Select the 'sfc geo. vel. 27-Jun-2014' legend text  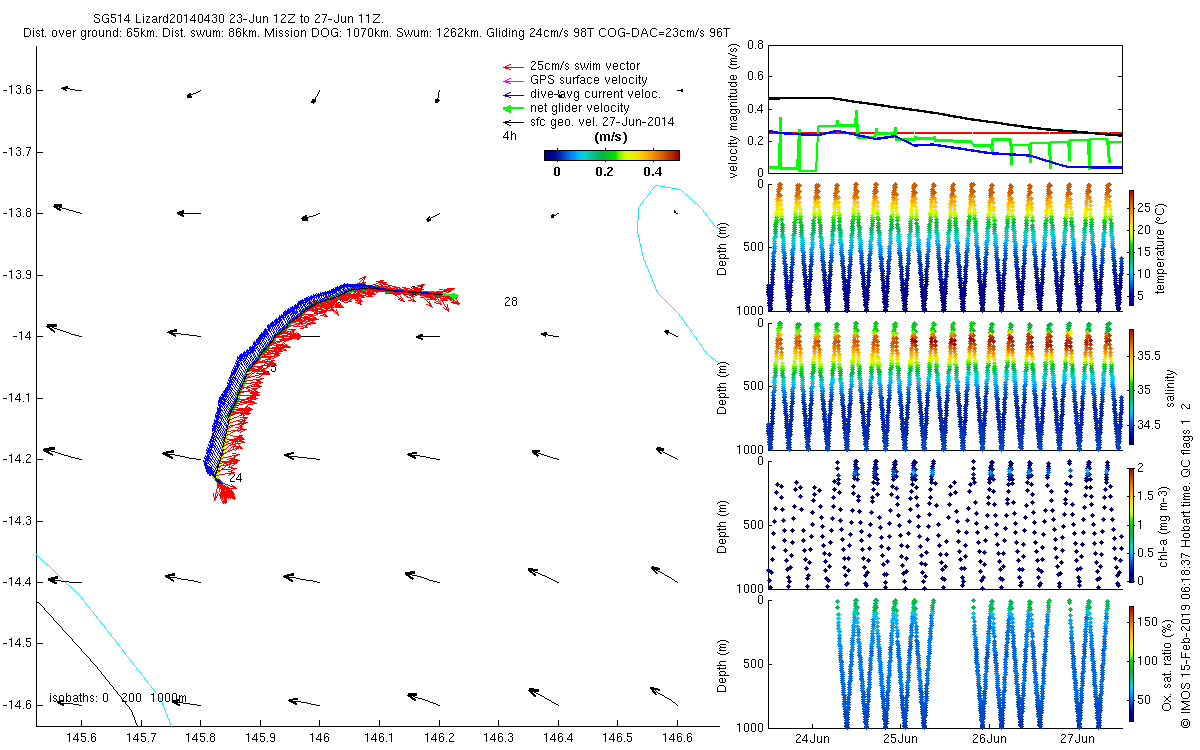[602, 122]
